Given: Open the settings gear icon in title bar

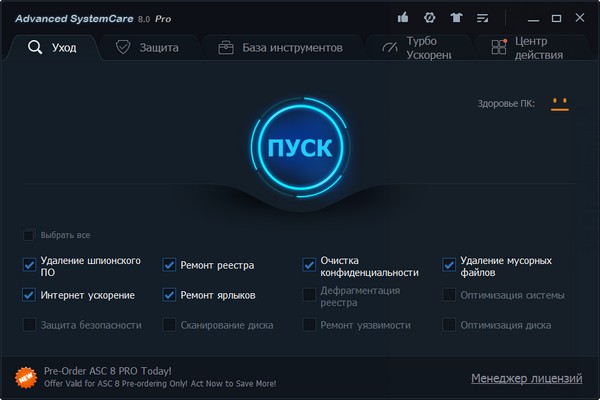Looking at the screenshot, I should coord(429,18).
